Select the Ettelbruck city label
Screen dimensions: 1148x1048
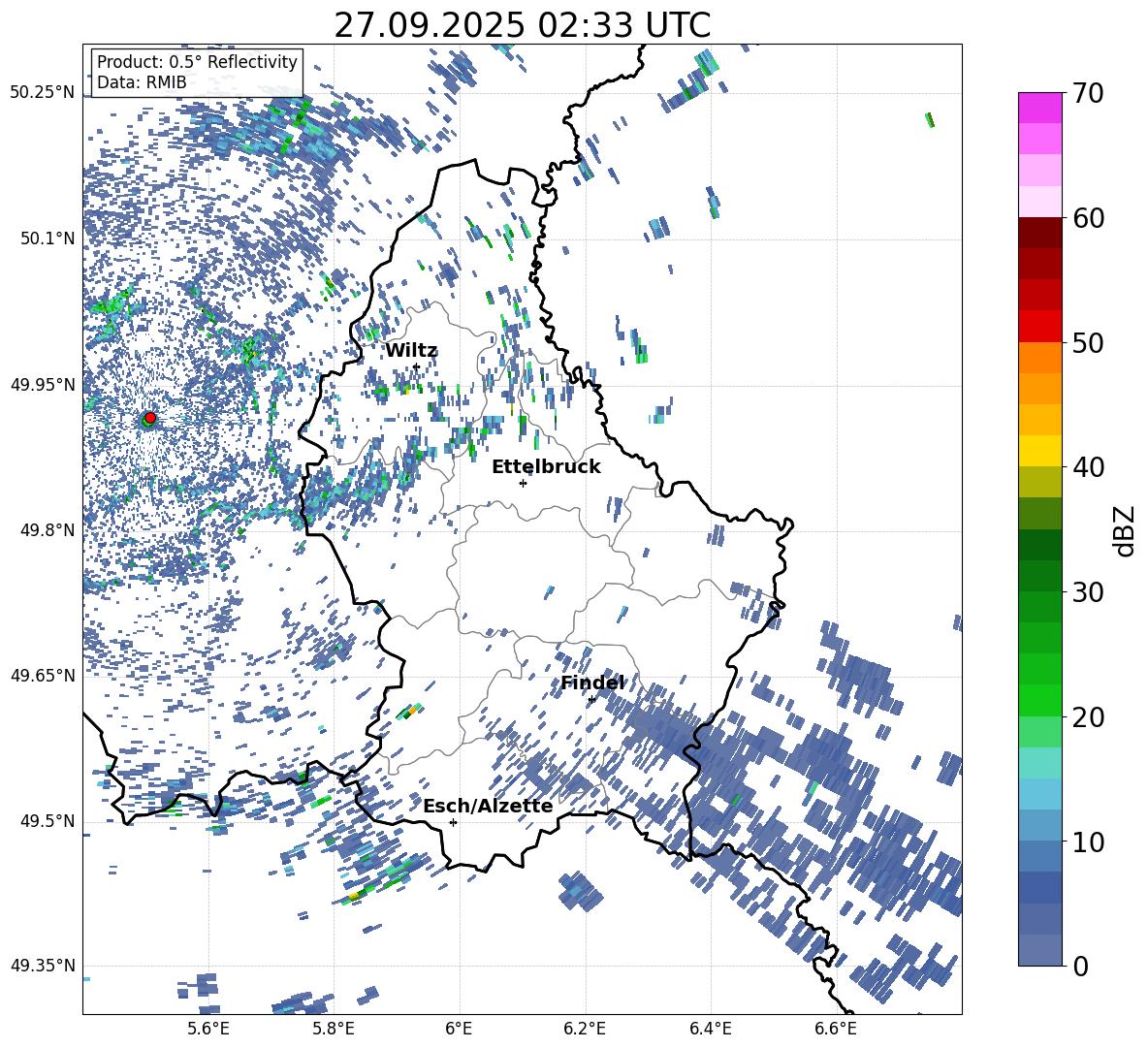pyautogui.click(x=546, y=467)
